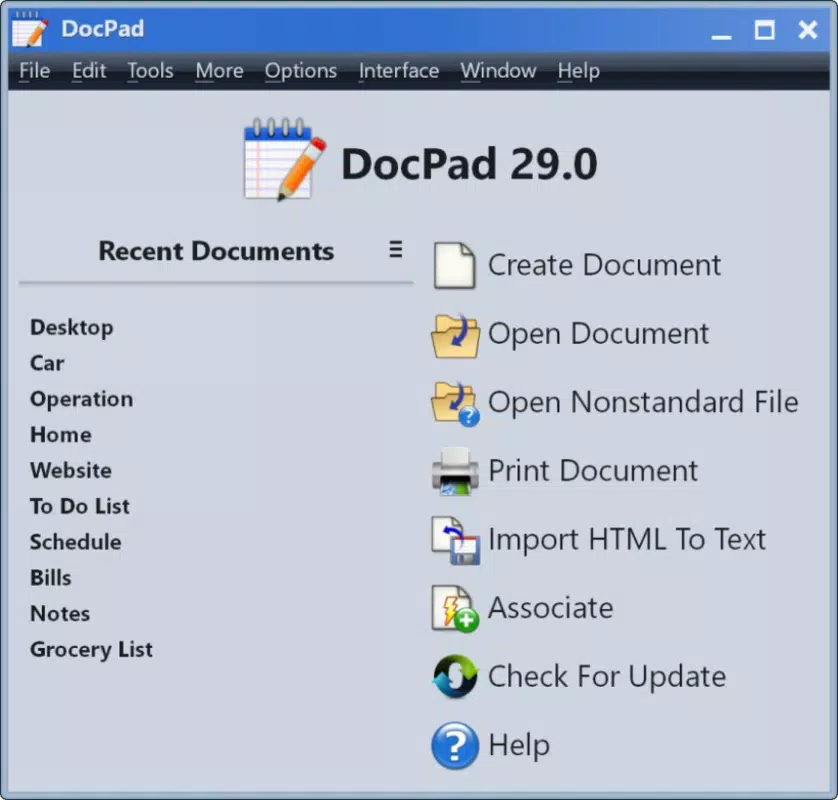The width and height of the screenshot is (838, 800).
Task: Click Check For Update text
Action: click(x=607, y=677)
